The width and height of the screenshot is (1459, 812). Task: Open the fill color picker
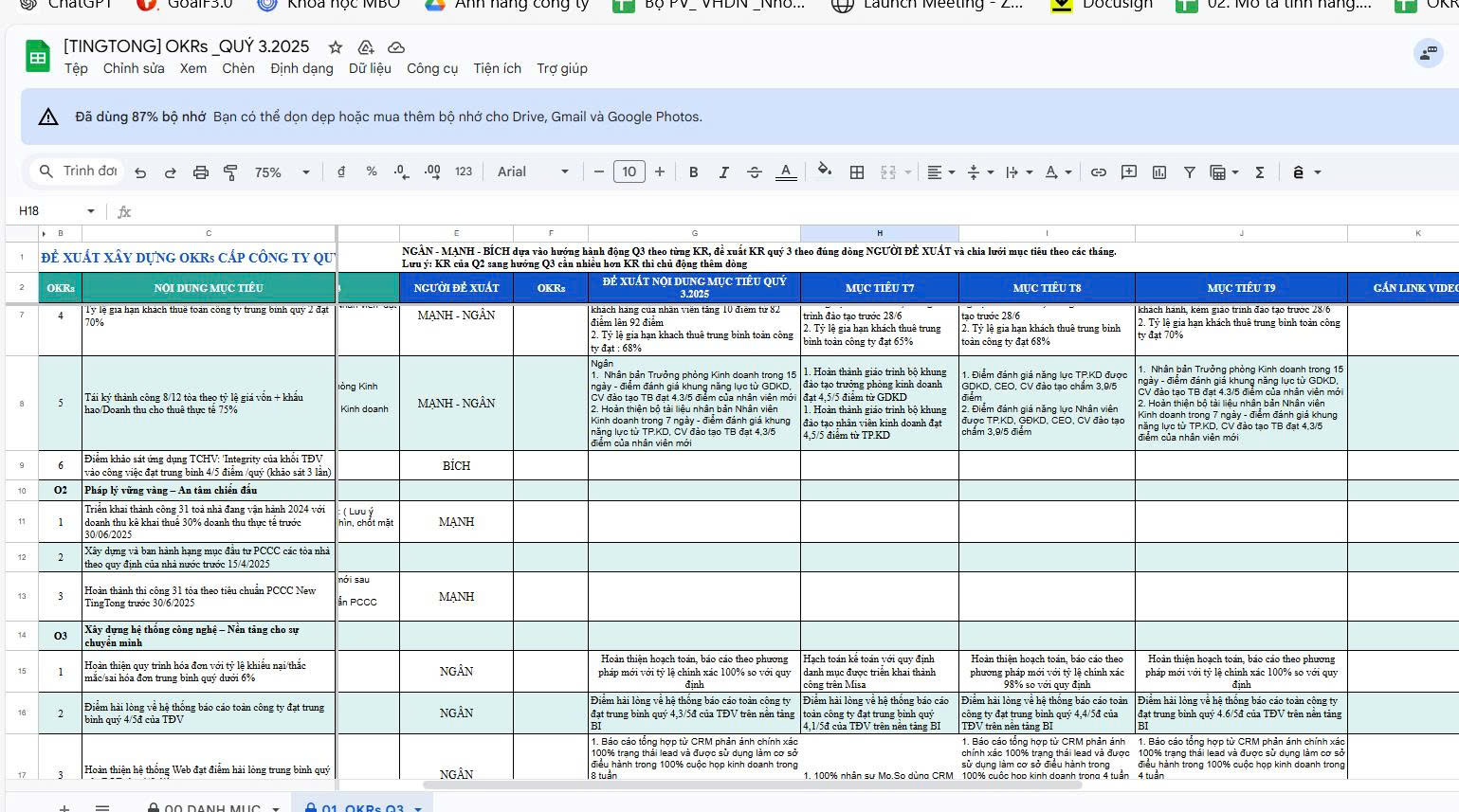tap(824, 171)
